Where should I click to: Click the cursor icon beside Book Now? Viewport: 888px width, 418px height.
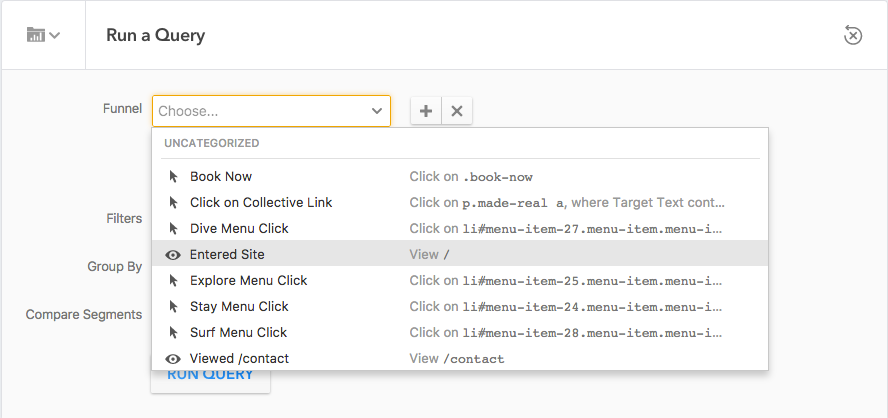pyautogui.click(x=173, y=177)
